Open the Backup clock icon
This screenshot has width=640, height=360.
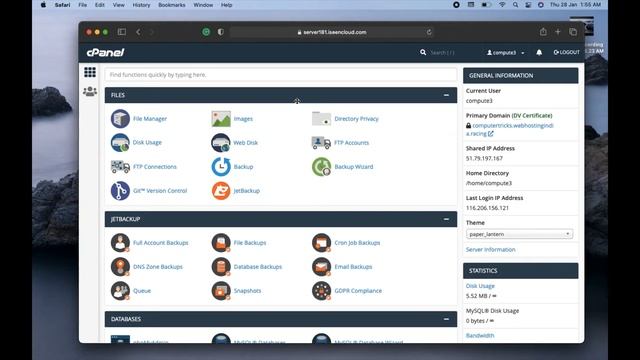(x=221, y=167)
